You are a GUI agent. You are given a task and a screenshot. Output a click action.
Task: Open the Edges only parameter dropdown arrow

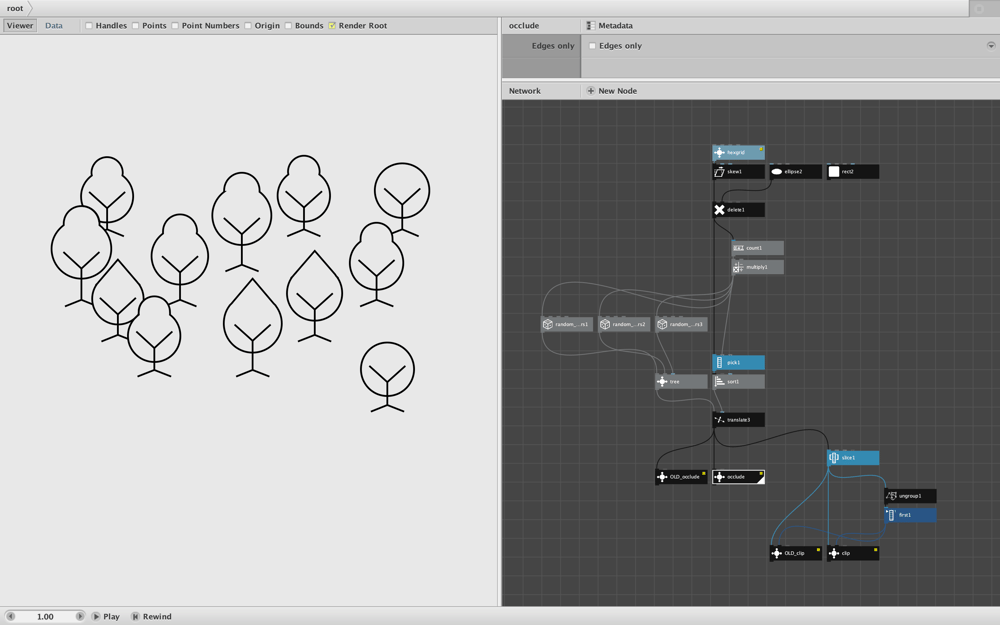990,45
